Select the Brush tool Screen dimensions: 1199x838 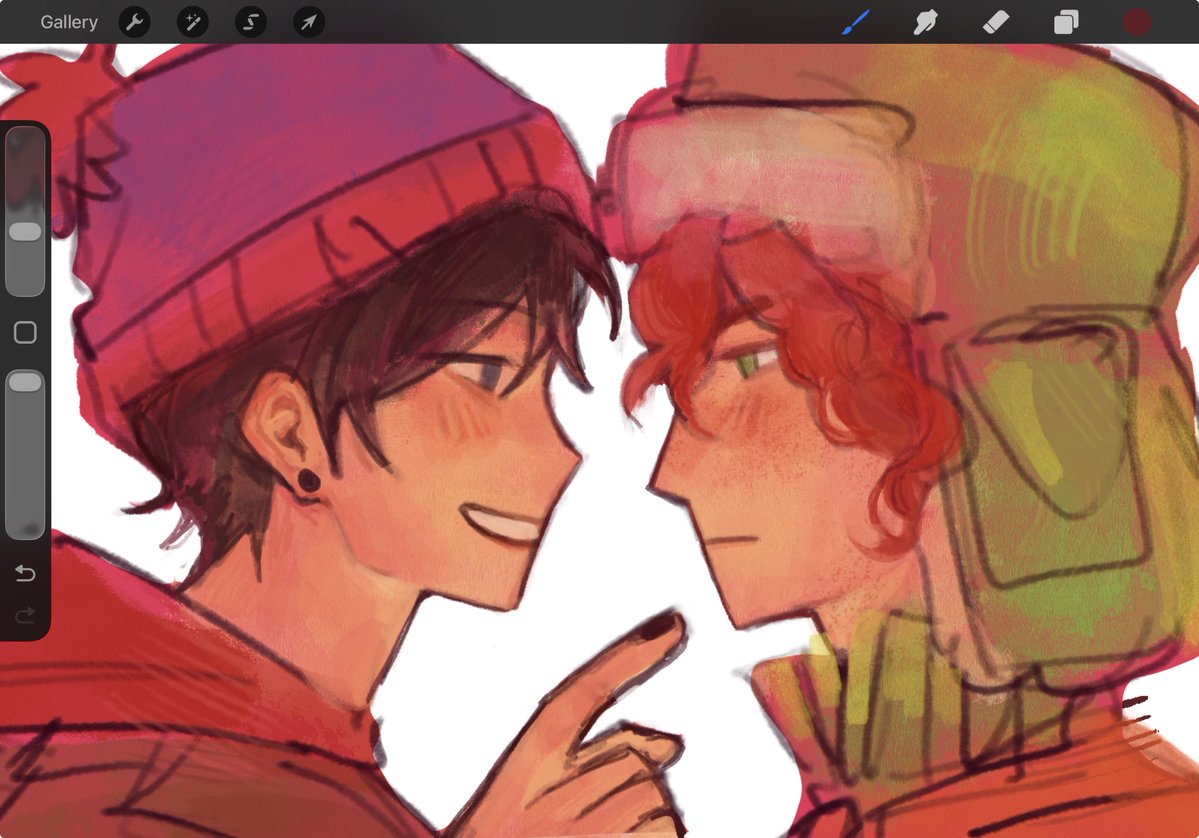pyautogui.click(x=856, y=22)
